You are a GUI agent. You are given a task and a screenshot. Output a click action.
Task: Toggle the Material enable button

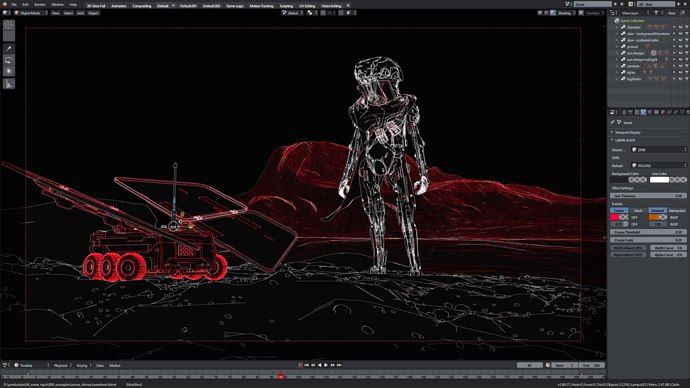[657, 211]
